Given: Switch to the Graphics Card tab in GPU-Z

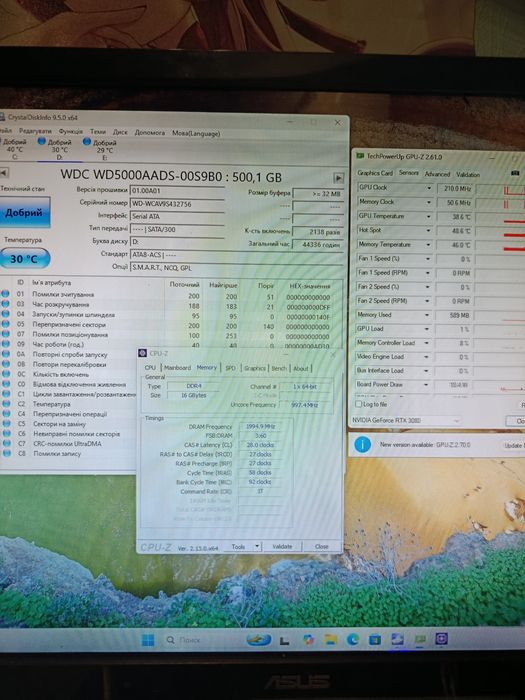Looking at the screenshot, I should (375, 173).
